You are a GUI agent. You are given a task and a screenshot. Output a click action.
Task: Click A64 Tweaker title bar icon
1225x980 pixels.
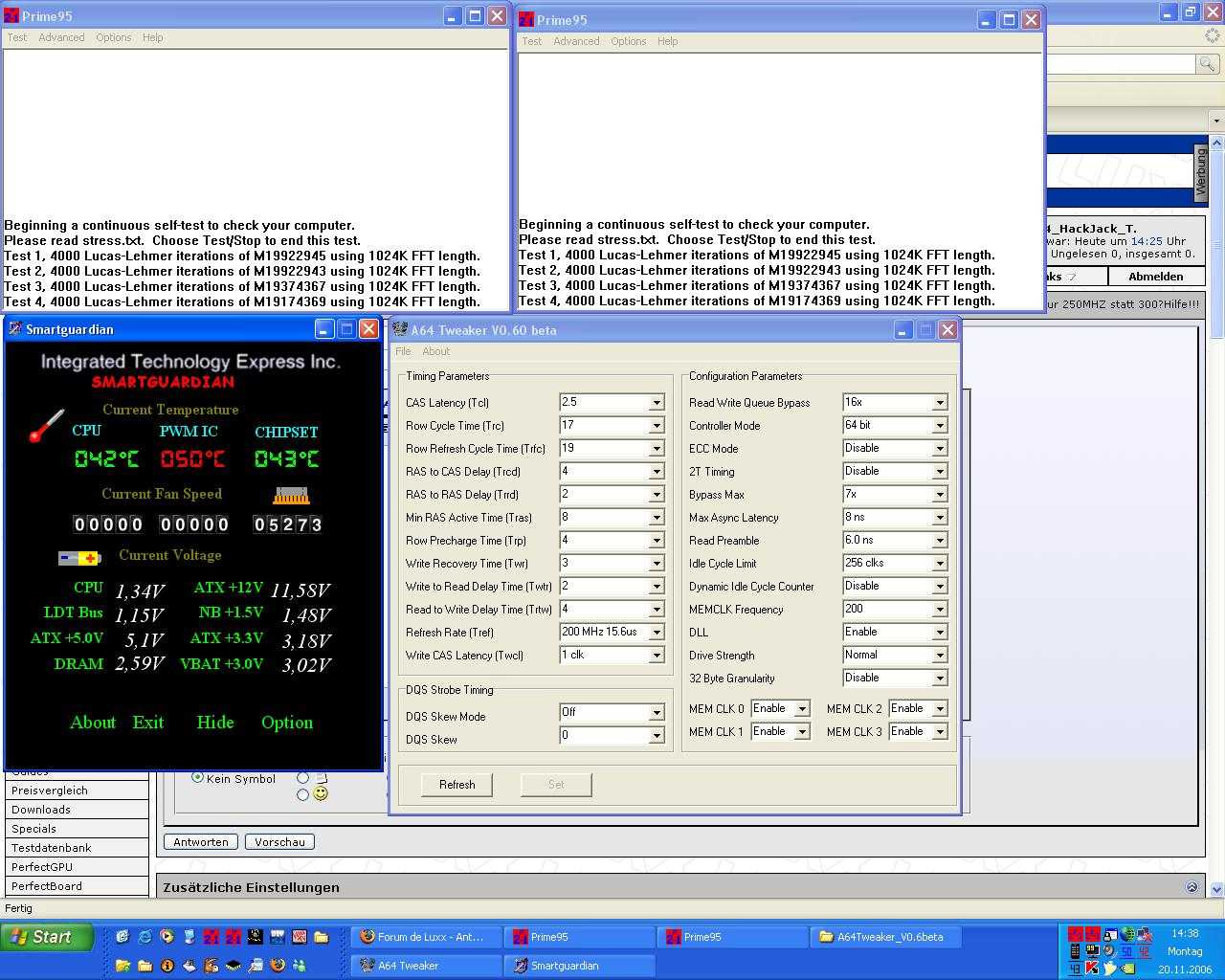pyautogui.click(x=401, y=330)
